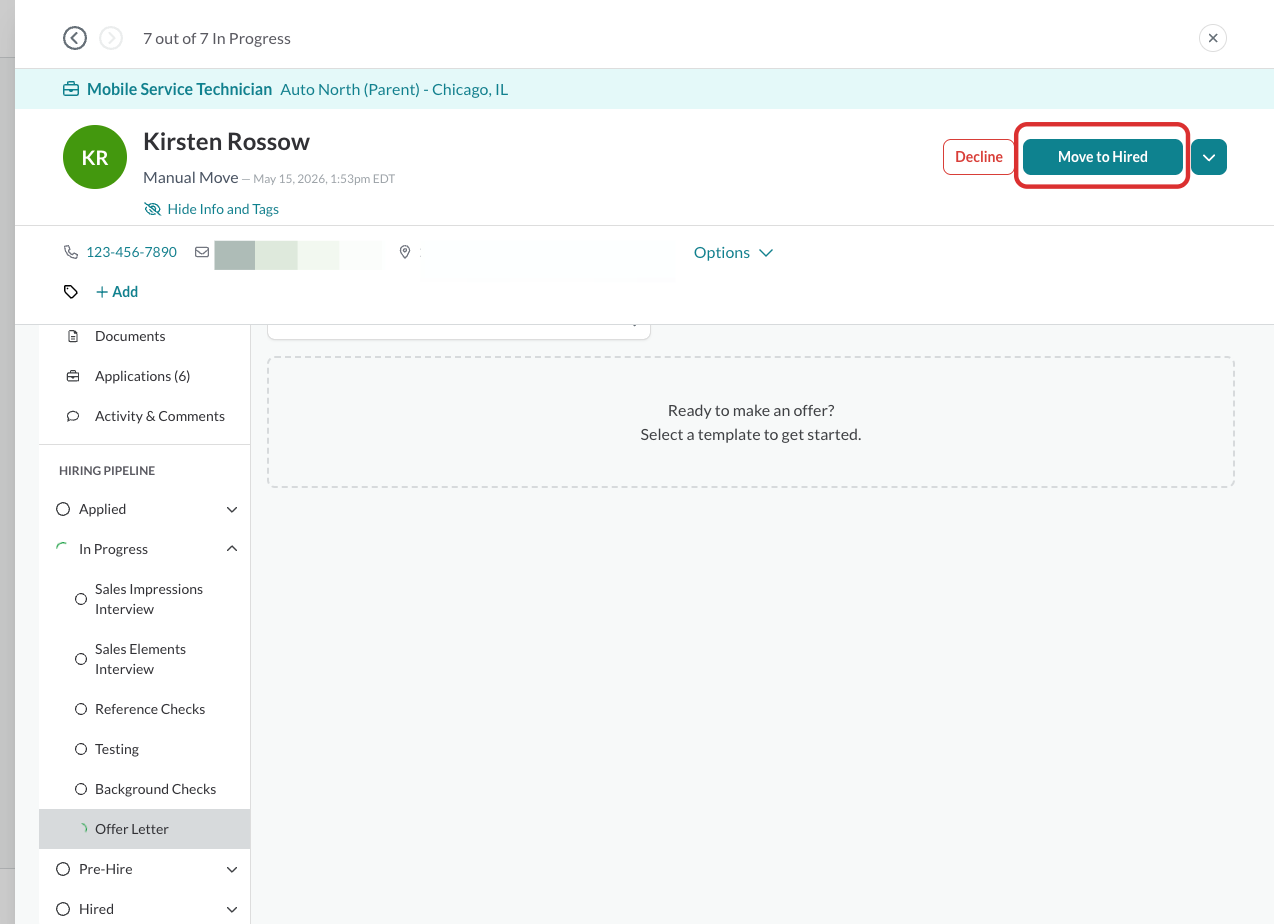Click circle beside Testing
This screenshot has width=1274, height=924.
[x=81, y=749]
